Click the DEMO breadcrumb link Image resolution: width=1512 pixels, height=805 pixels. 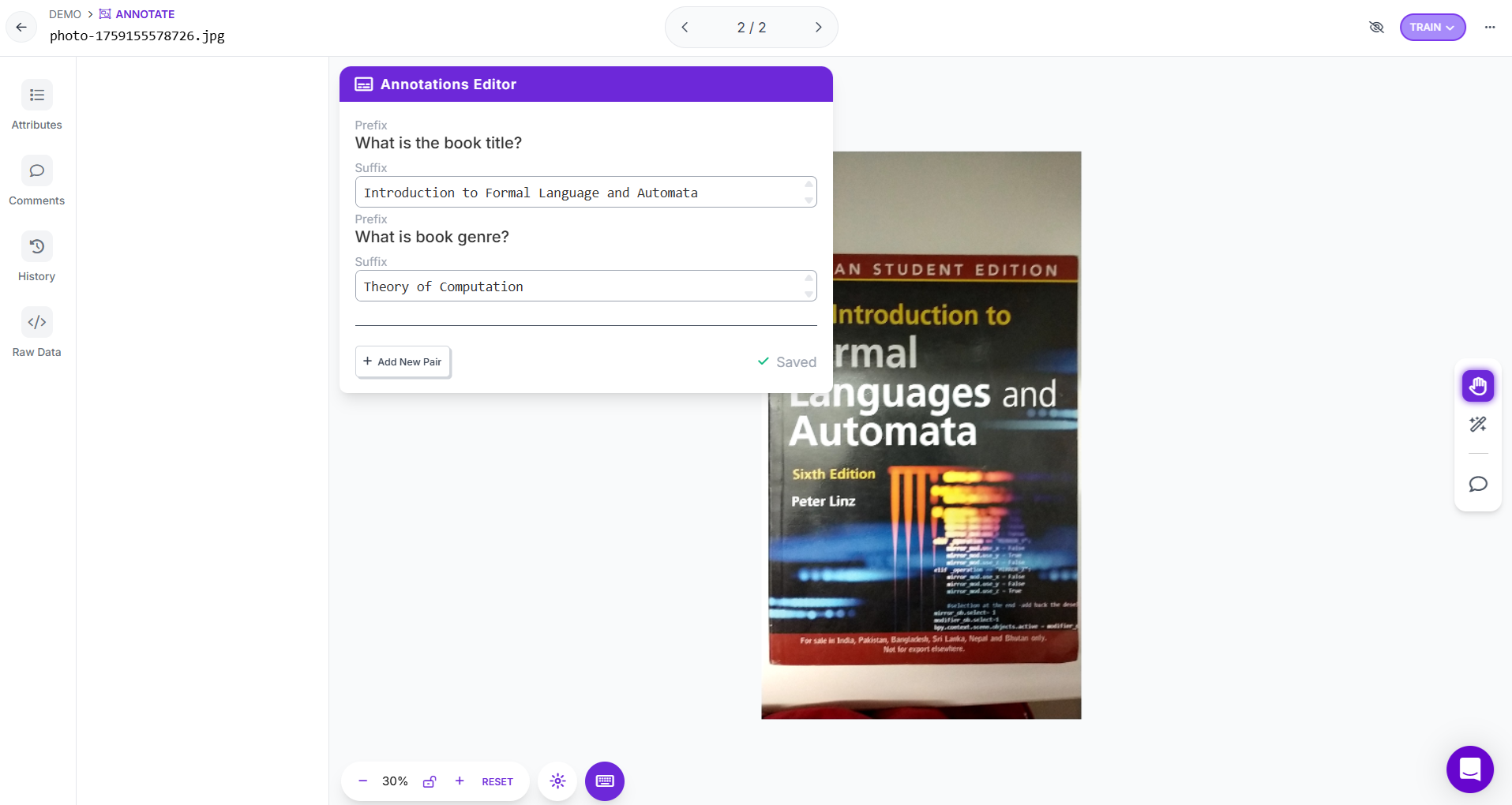coord(65,14)
